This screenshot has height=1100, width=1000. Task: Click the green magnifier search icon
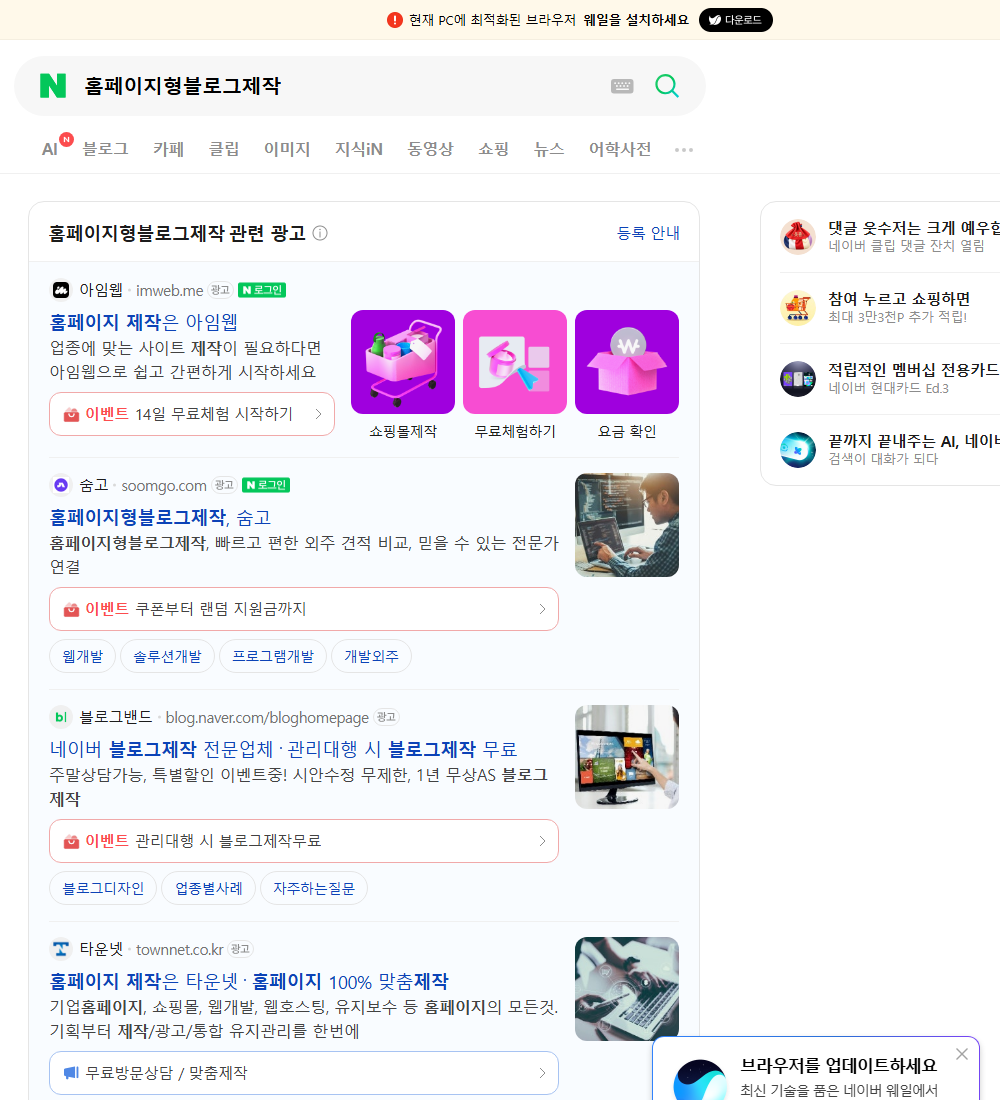(x=667, y=86)
